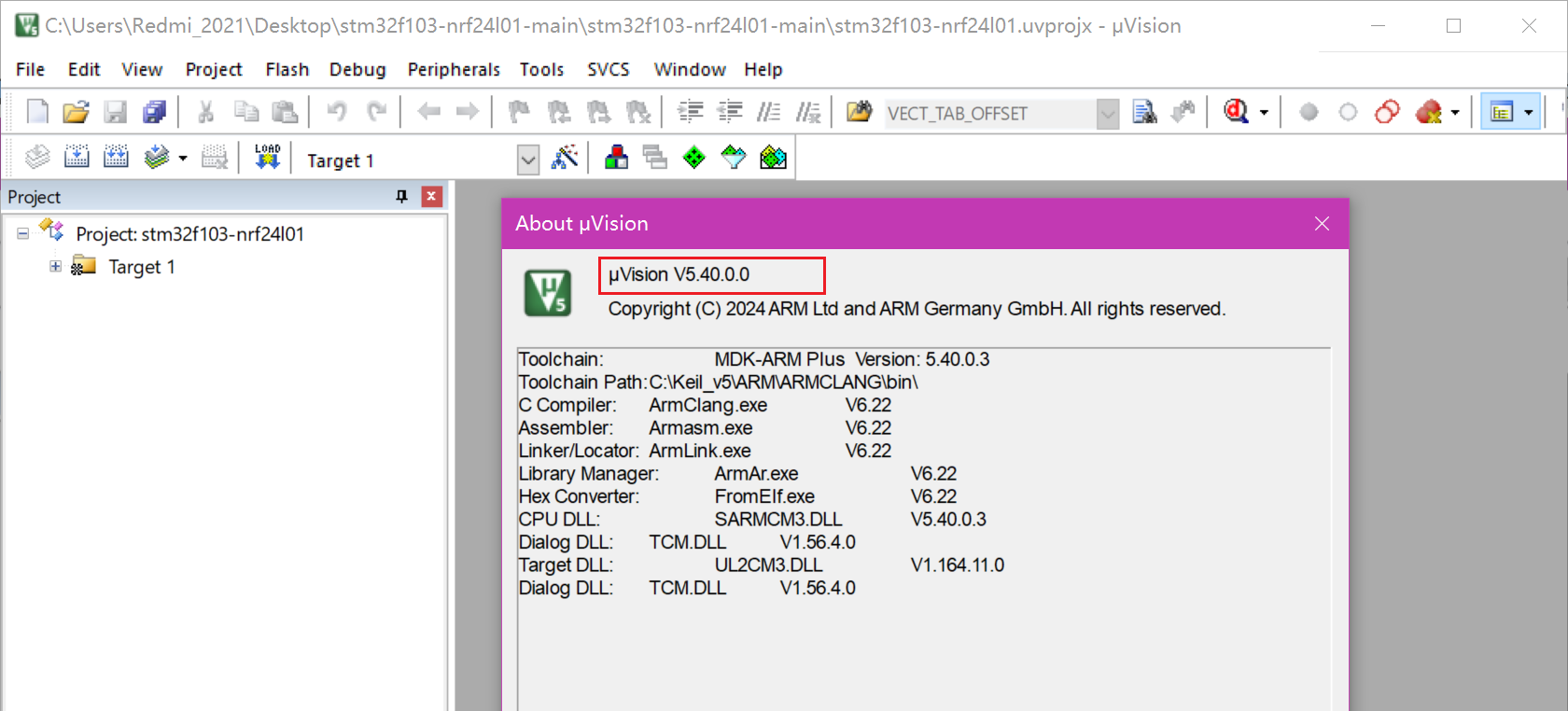Click the VECT_TAB_OFFSET search field
1568x711 pixels.
990,114
